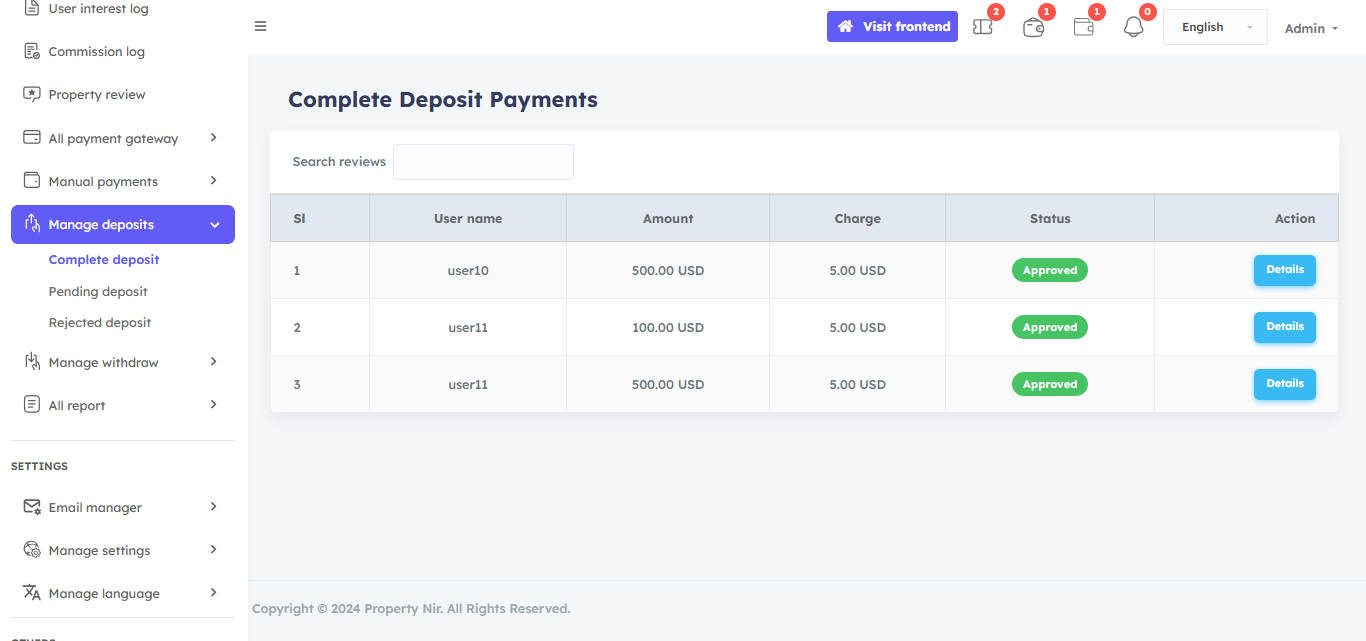Select Pending deposit in sidebar

(x=98, y=291)
